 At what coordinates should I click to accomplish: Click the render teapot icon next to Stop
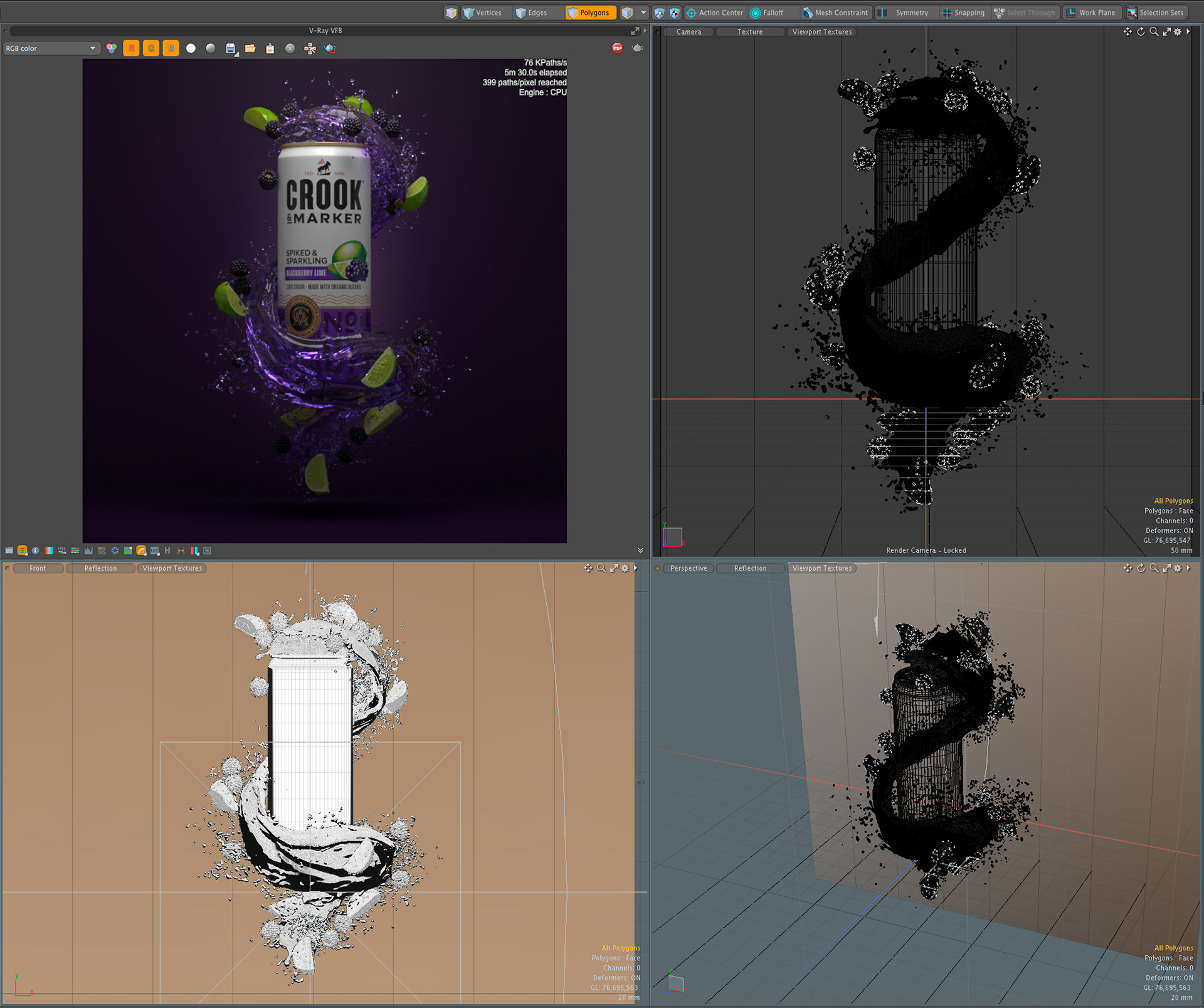pyautogui.click(x=637, y=48)
